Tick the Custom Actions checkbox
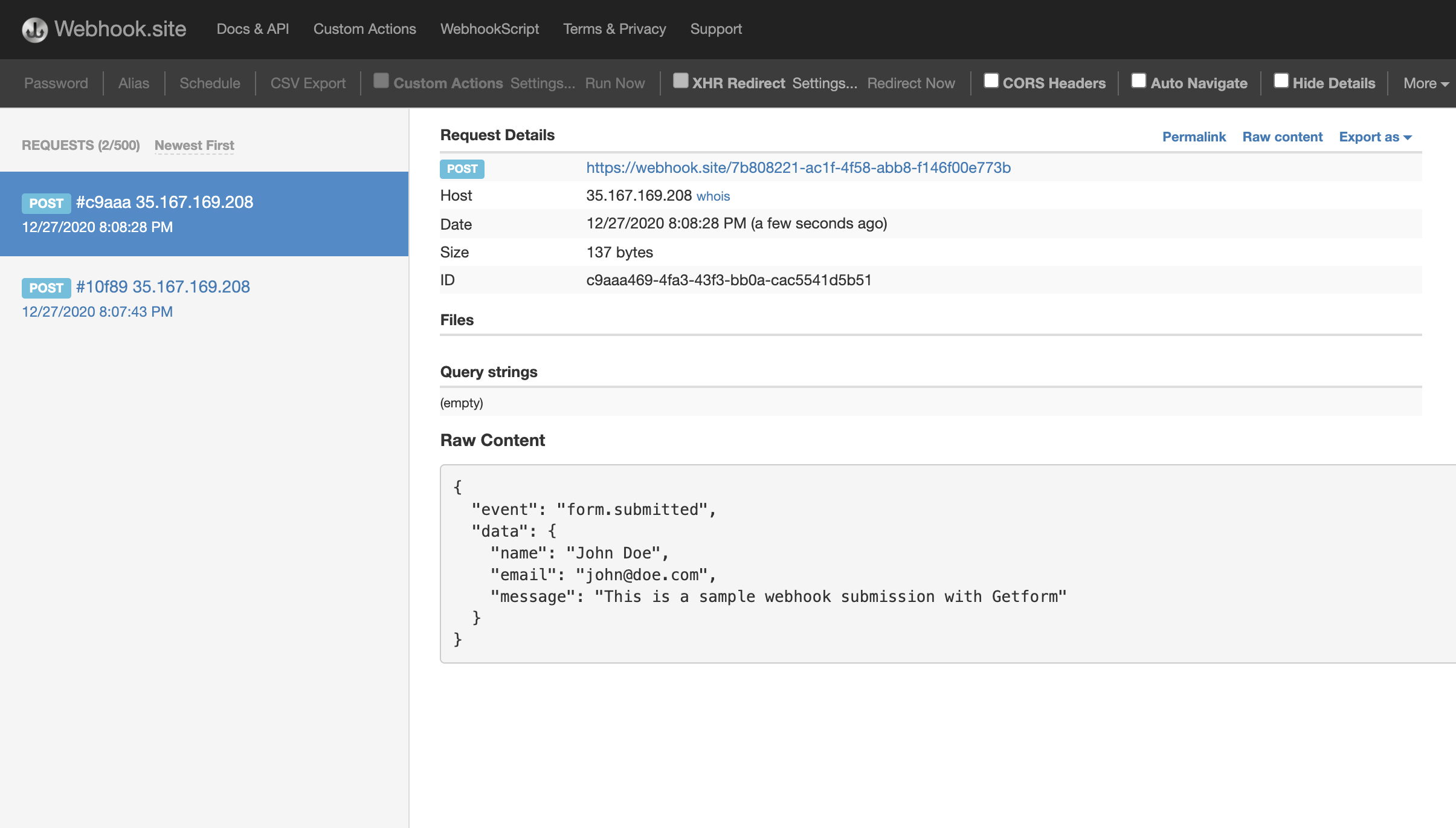 [x=381, y=81]
